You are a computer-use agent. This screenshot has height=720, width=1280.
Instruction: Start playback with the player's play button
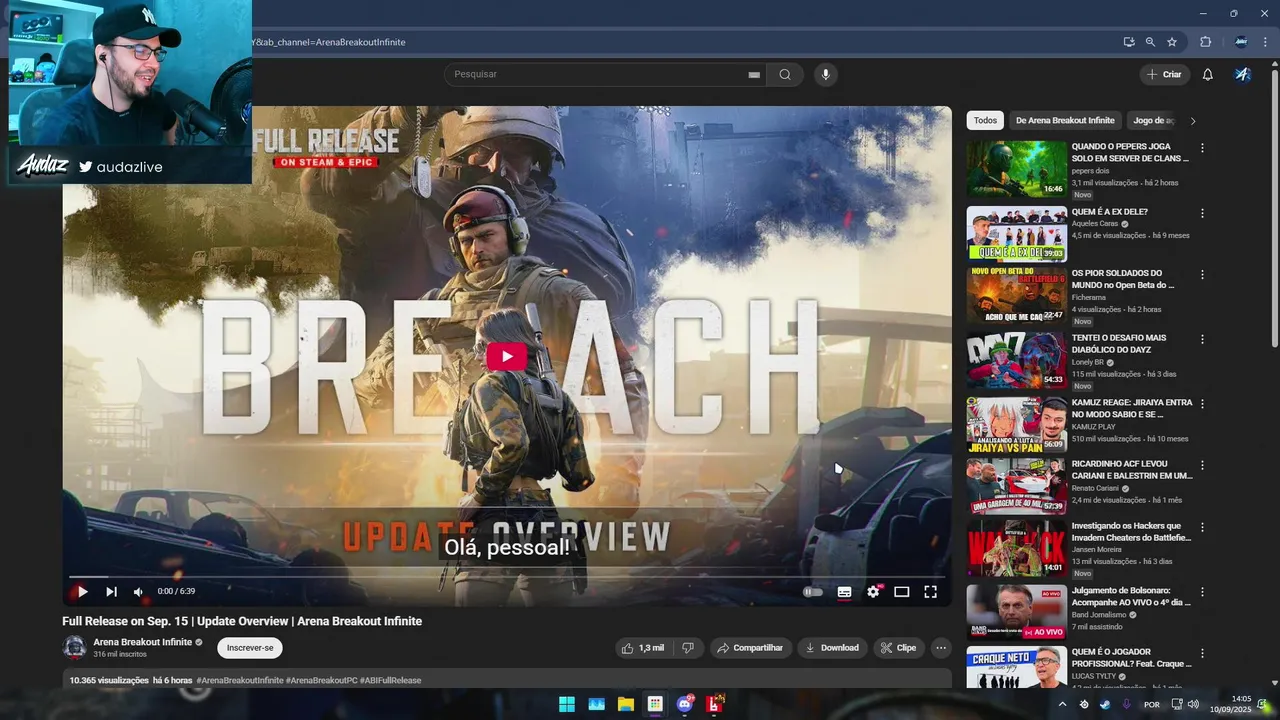(x=81, y=592)
